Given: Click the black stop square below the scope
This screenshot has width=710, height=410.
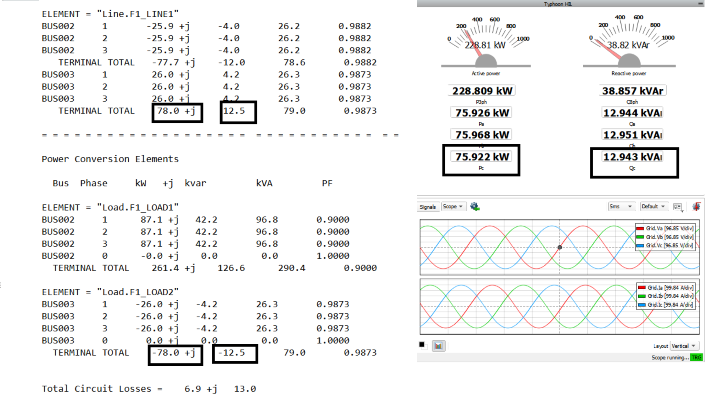Looking at the screenshot, I should point(422,345).
